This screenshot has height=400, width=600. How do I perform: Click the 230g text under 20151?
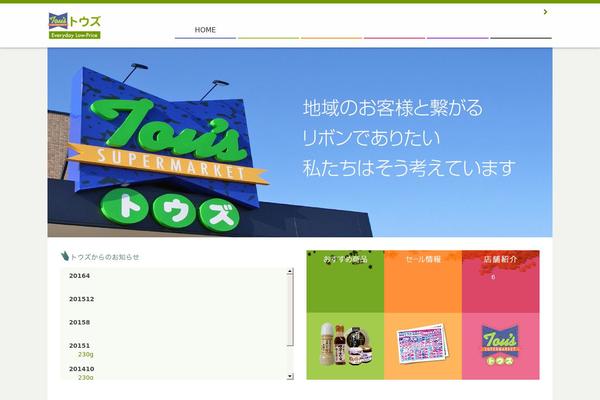tap(86, 354)
